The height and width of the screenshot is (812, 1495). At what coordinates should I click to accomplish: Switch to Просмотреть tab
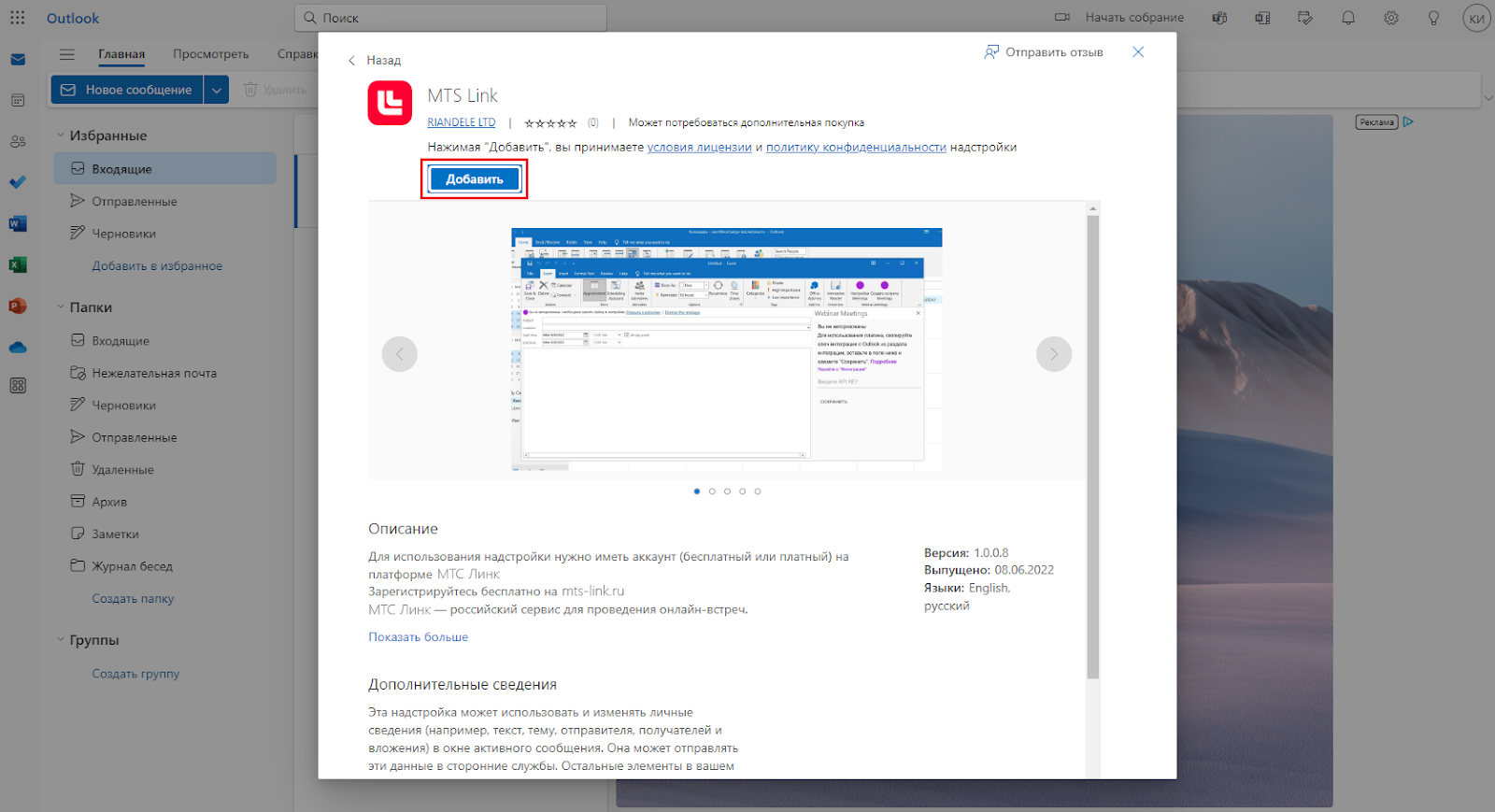click(211, 54)
